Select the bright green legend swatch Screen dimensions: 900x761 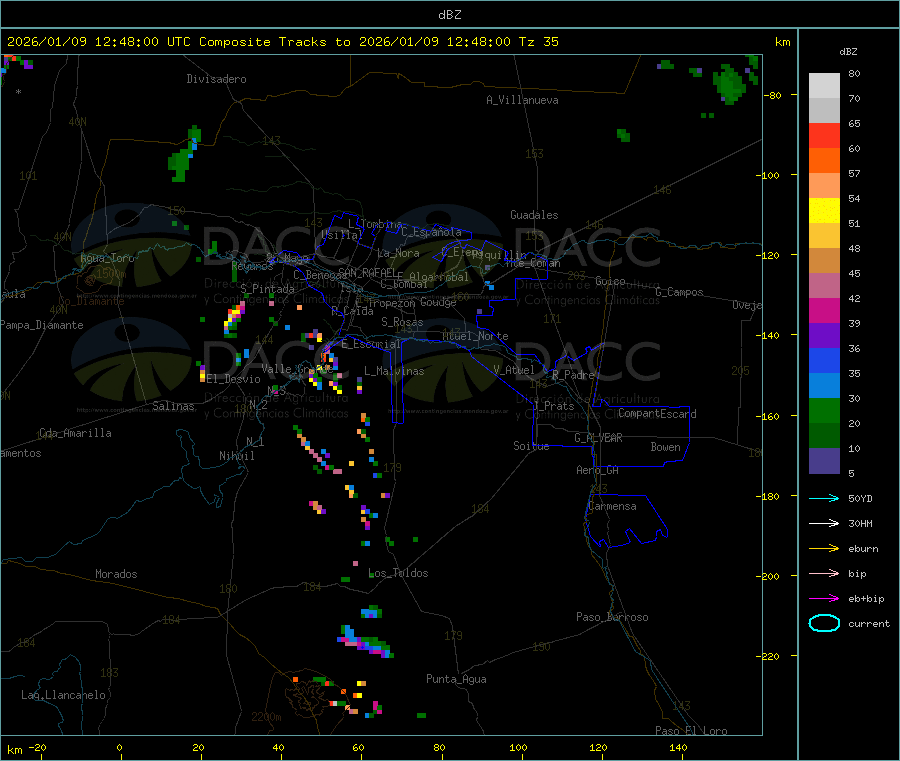(824, 410)
